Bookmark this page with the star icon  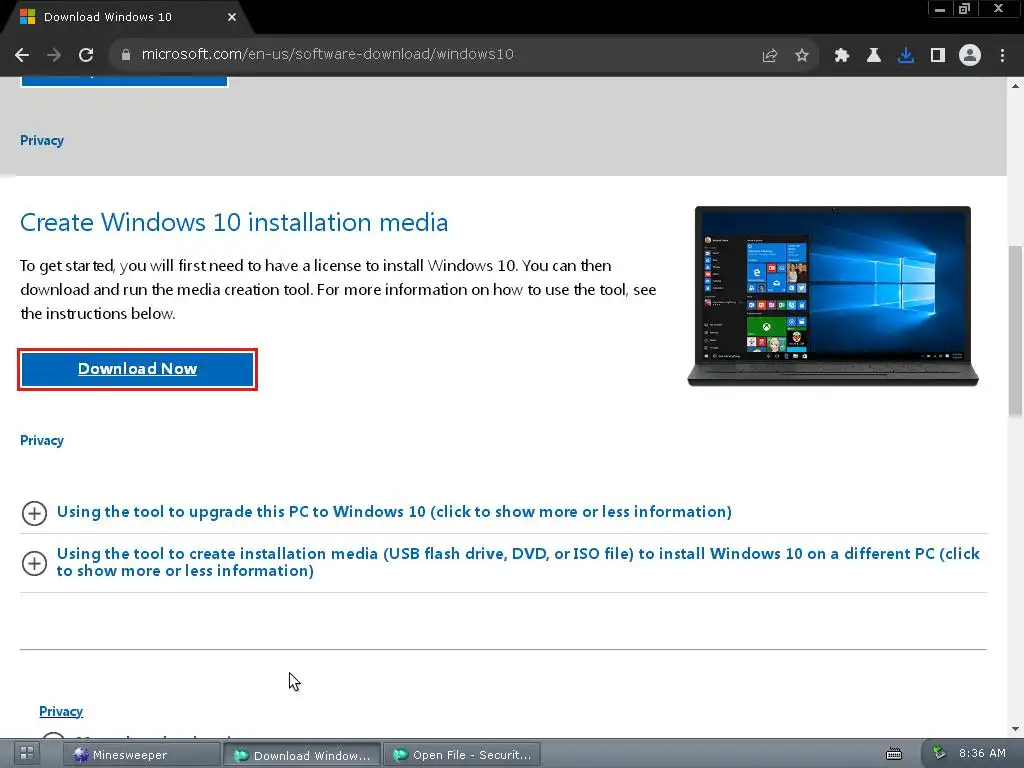point(802,56)
